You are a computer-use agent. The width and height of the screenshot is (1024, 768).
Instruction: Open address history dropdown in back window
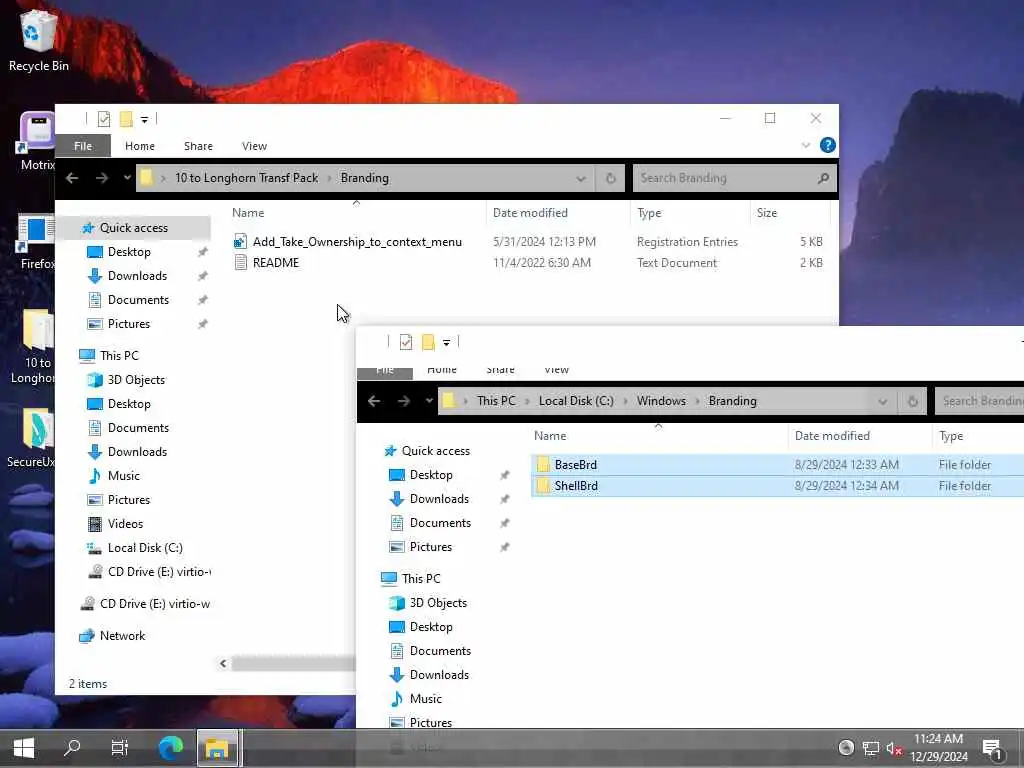pyautogui.click(x=581, y=178)
